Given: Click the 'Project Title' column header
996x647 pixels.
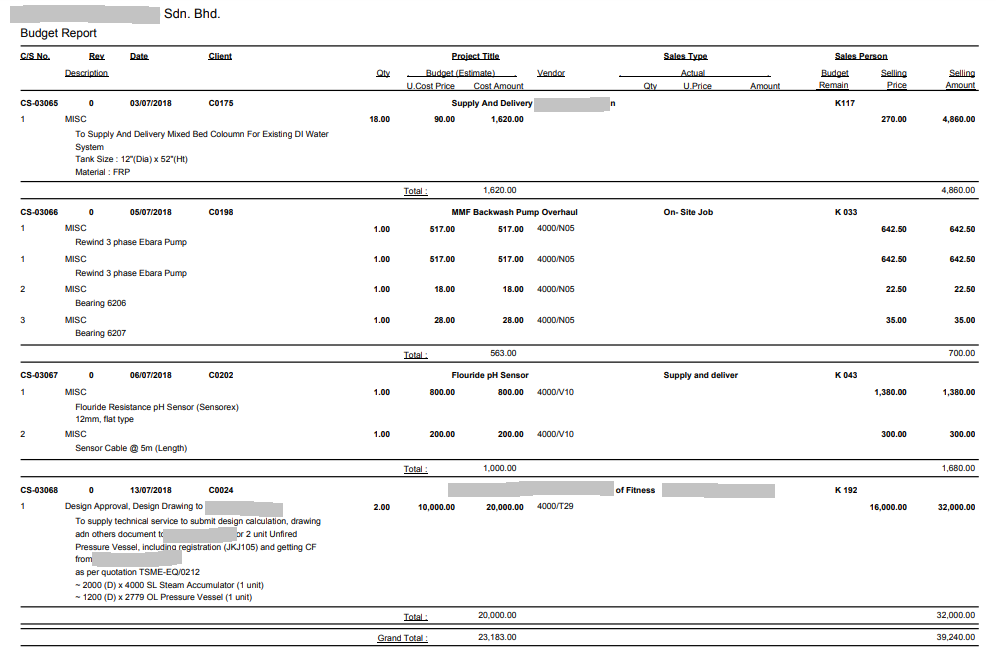Looking at the screenshot, I should tap(475, 56).
